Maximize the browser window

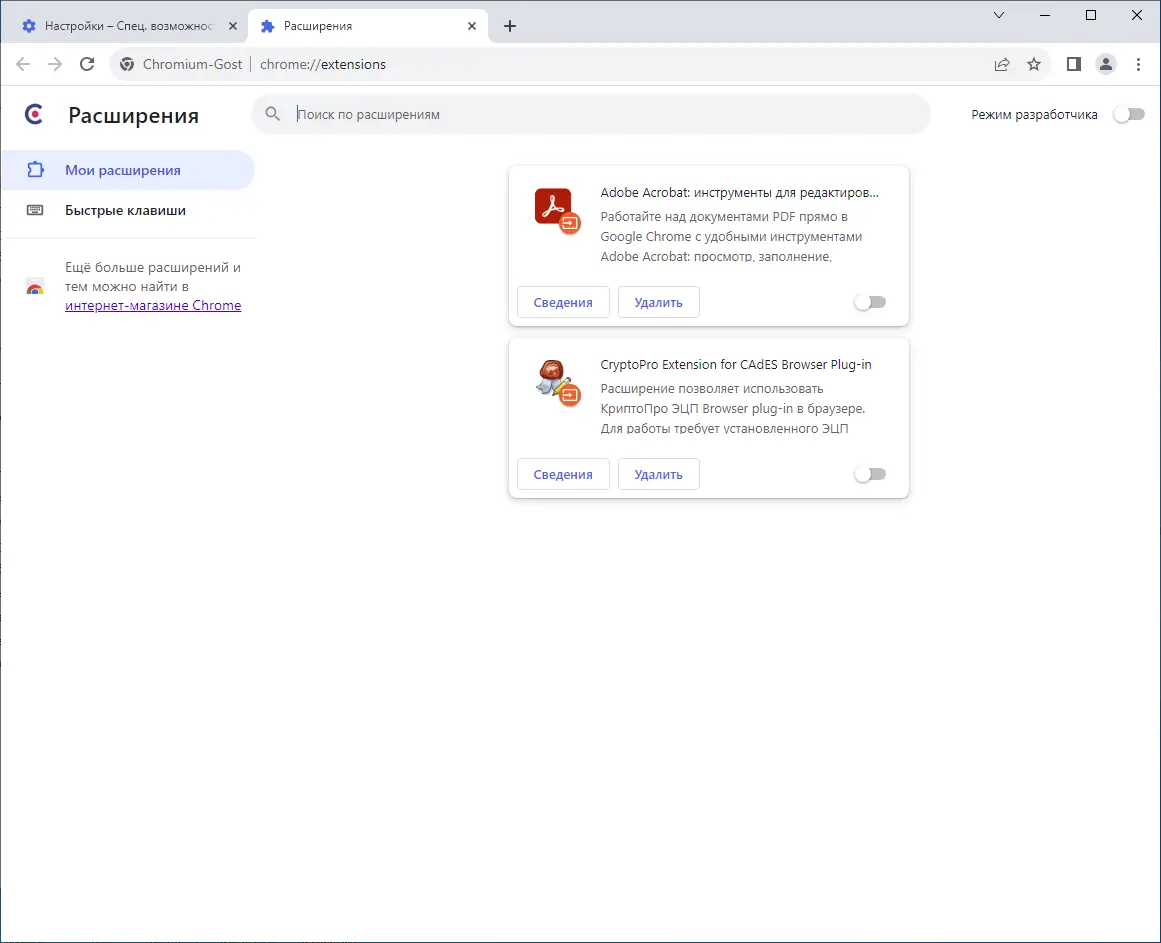pyautogui.click(x=1091, y=15)
